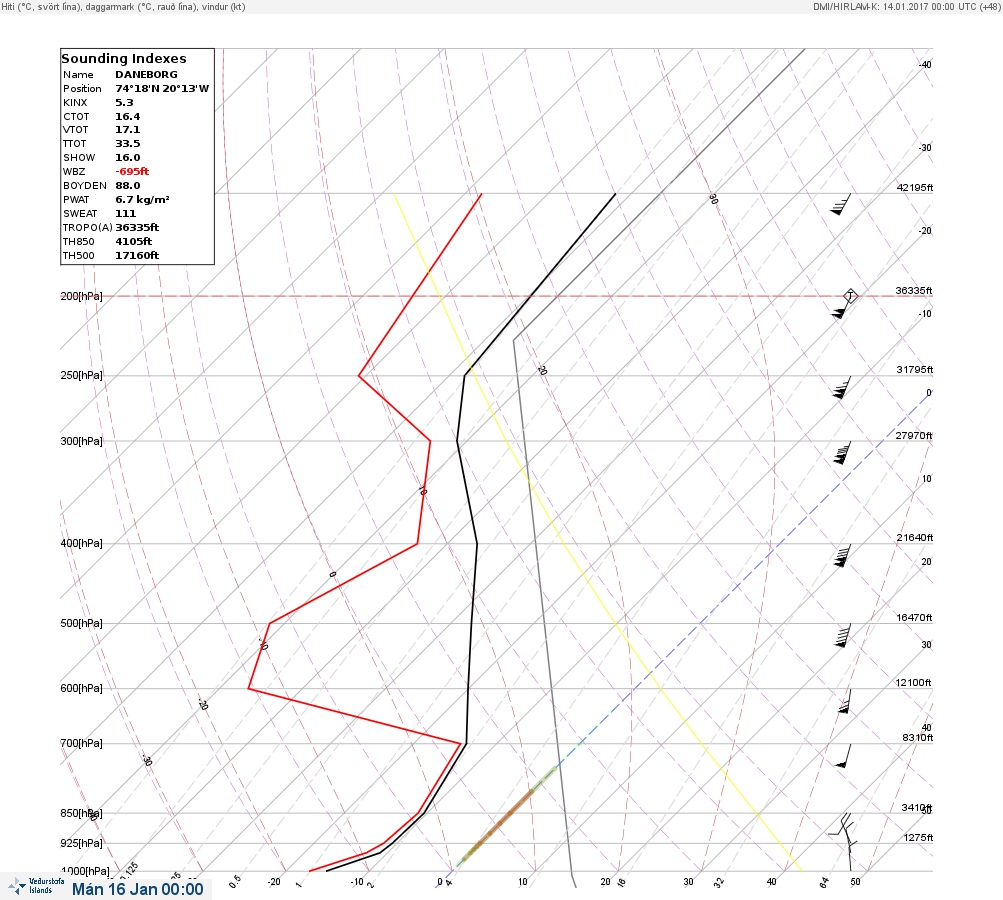The width and height of the screenshot is (1003, 900).
Task: Click the BOYDEN value 88.0
Action: click(128, 186)
